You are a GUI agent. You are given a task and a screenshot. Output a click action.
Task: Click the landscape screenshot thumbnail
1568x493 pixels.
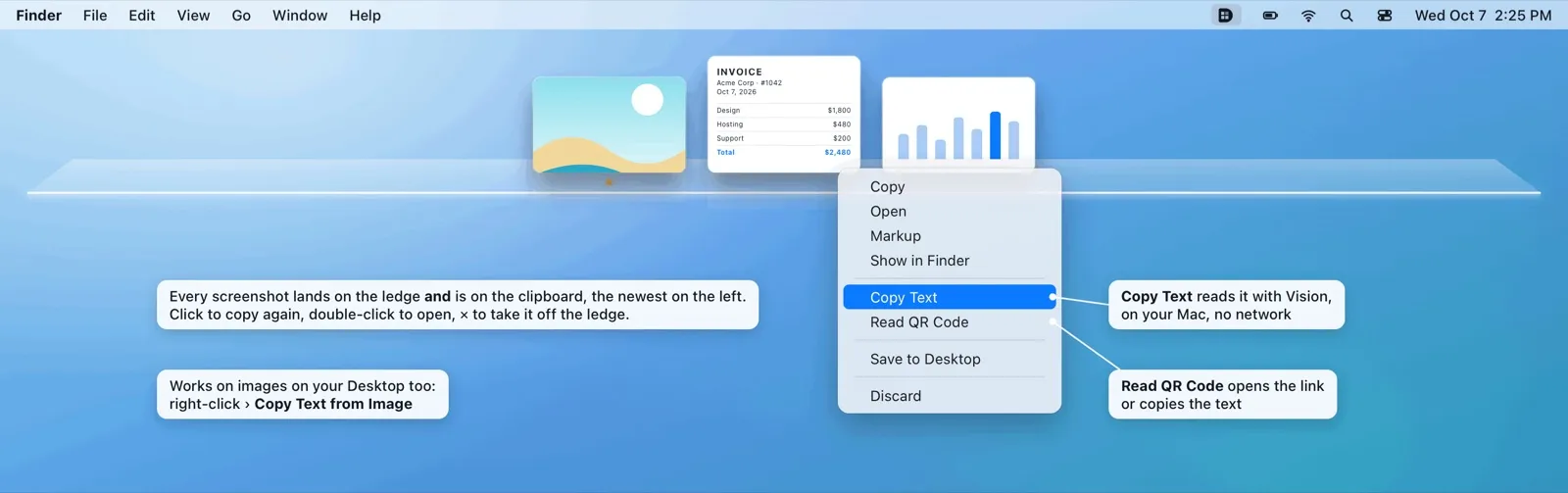[x=609, y=125]
